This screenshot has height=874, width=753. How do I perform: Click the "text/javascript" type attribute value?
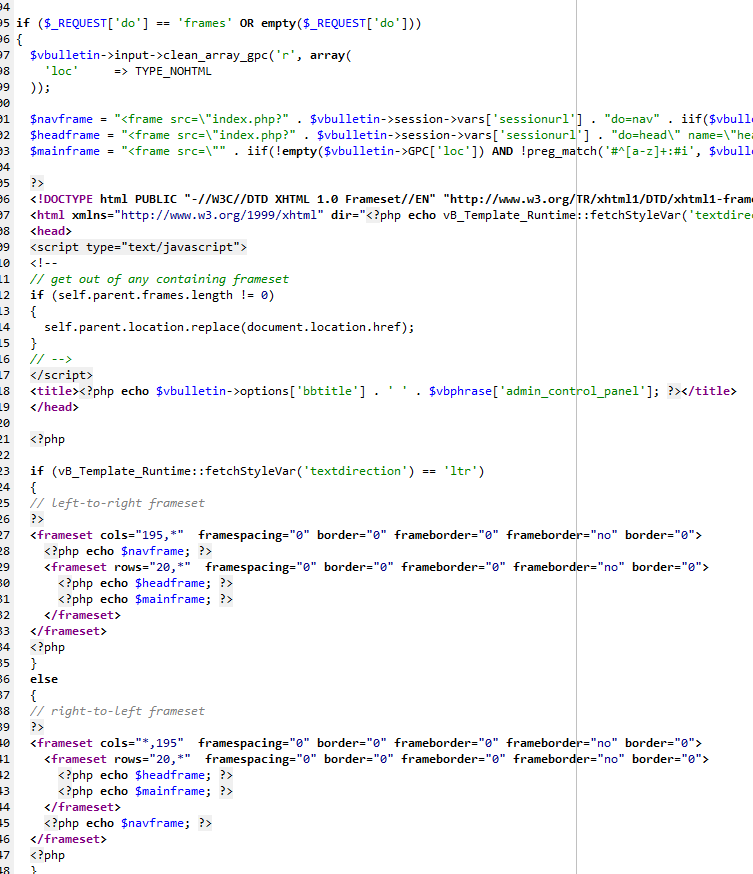pos(180,247)
